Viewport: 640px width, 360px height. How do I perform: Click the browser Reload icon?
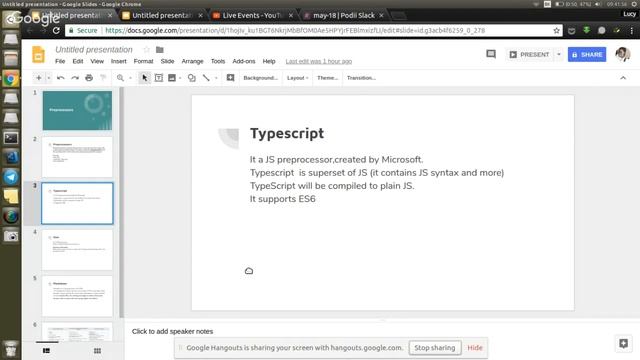tap(56, 31)
